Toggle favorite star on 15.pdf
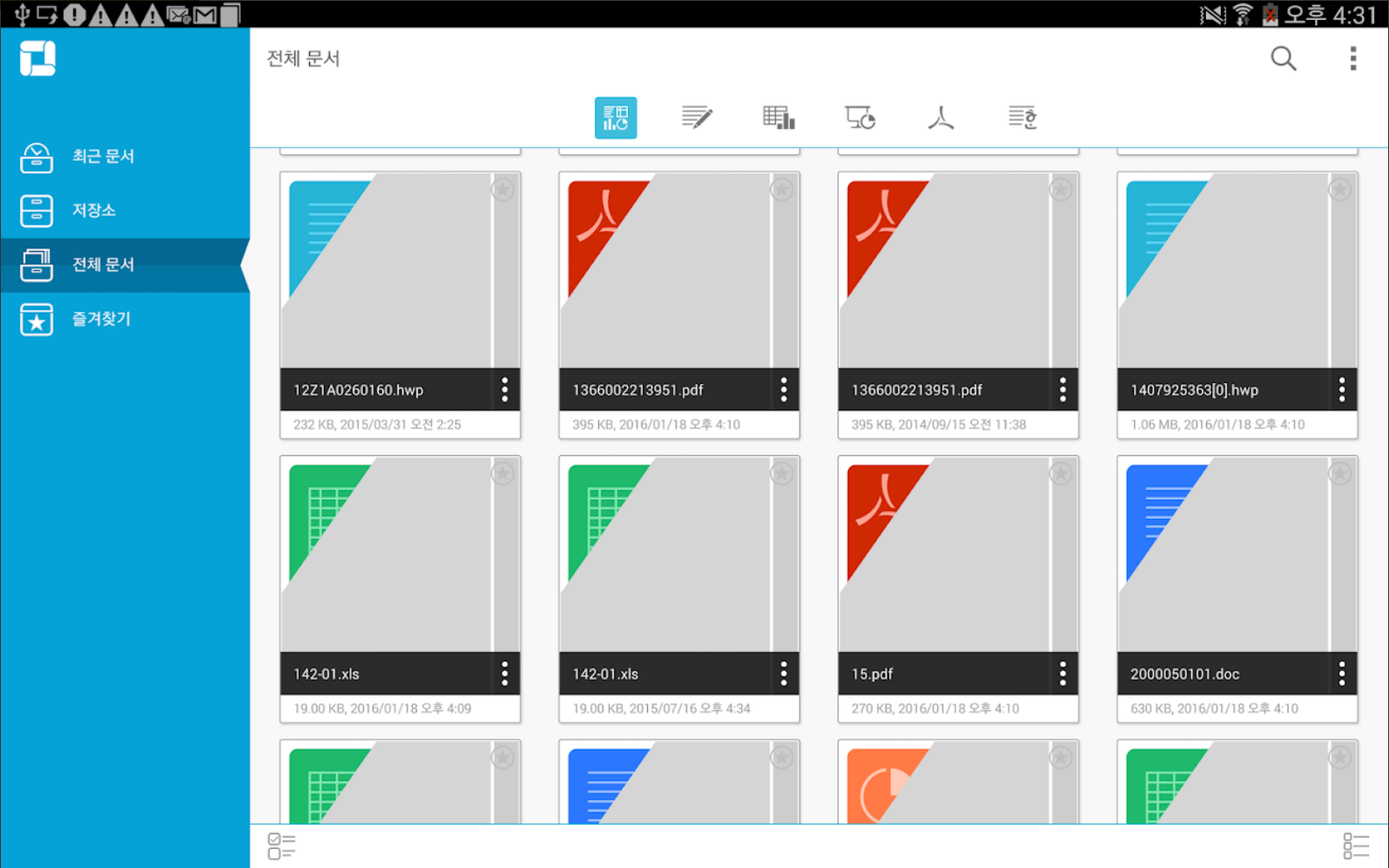Image resolution: width=1389 pixels, height=868 pixels. tap(1061, 473)
